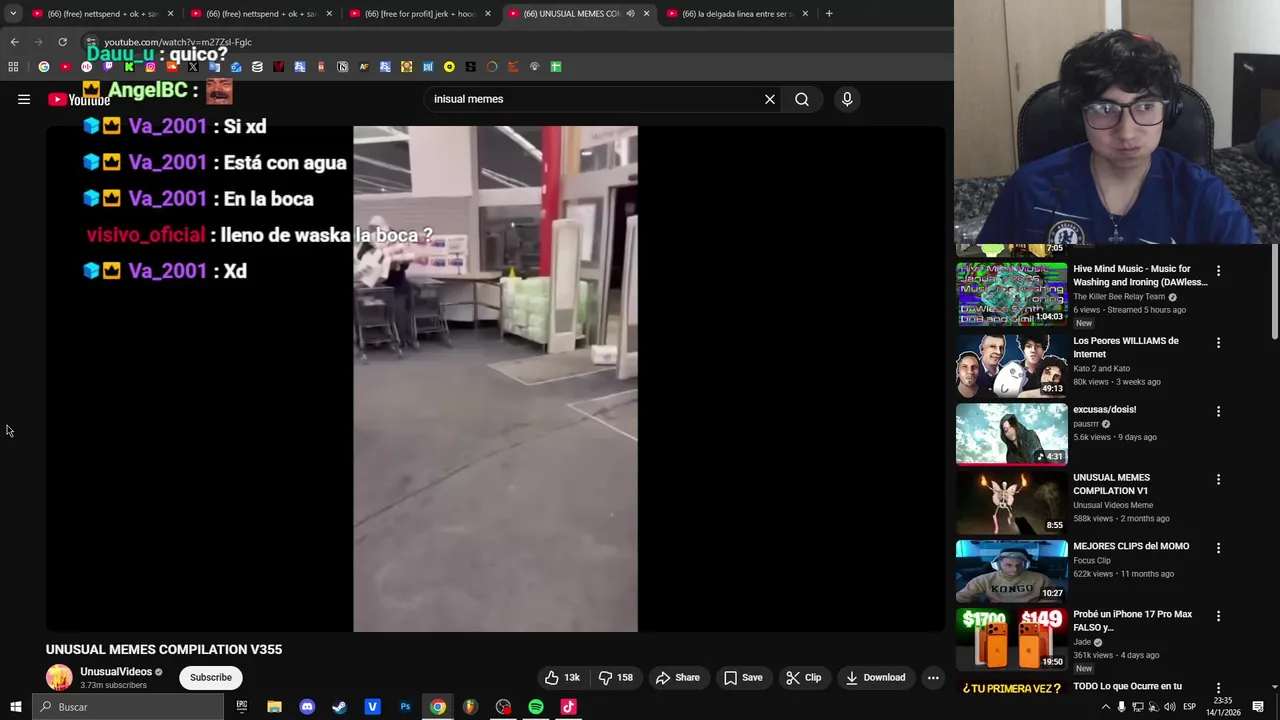Go back in browser history

pos(14,42)
